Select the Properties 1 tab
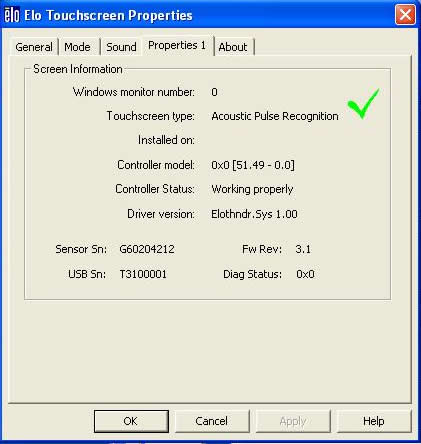 point(177,45)
